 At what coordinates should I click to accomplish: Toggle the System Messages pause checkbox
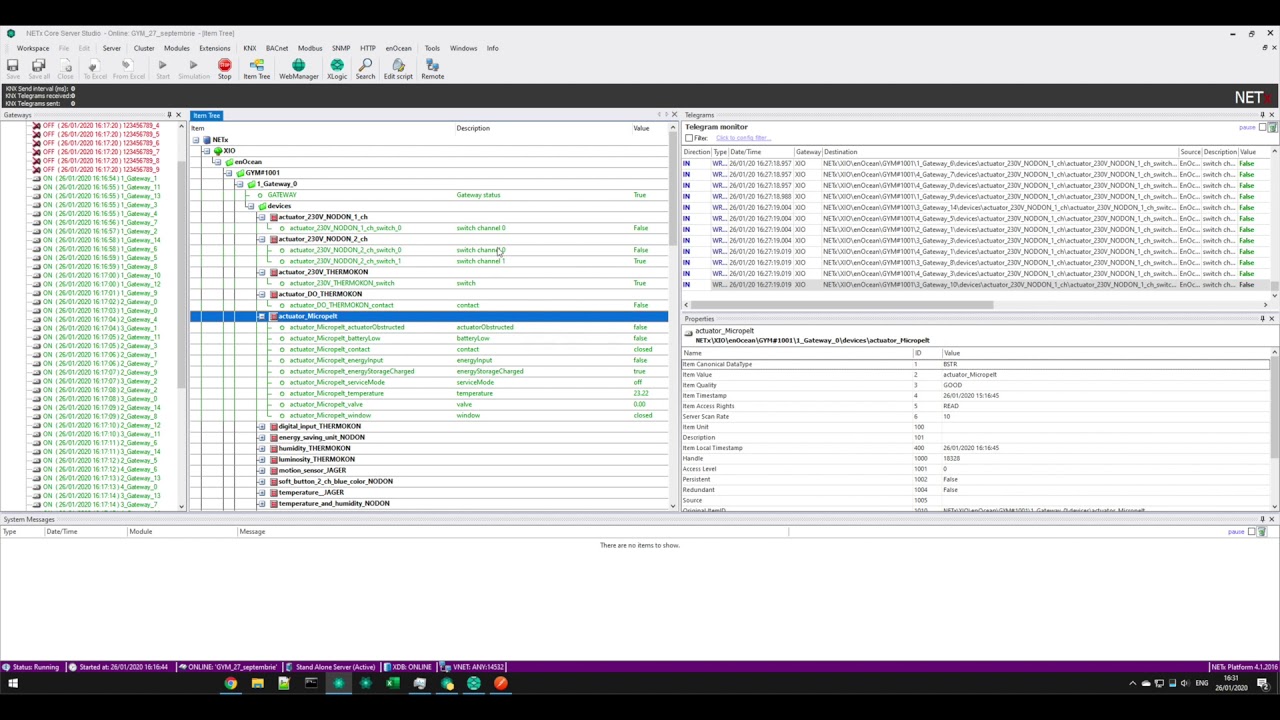pos(1252,532)
